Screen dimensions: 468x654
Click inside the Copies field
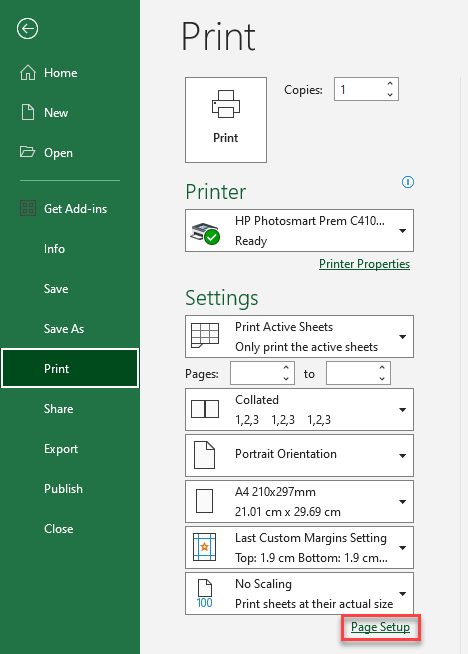click(366, 89)
